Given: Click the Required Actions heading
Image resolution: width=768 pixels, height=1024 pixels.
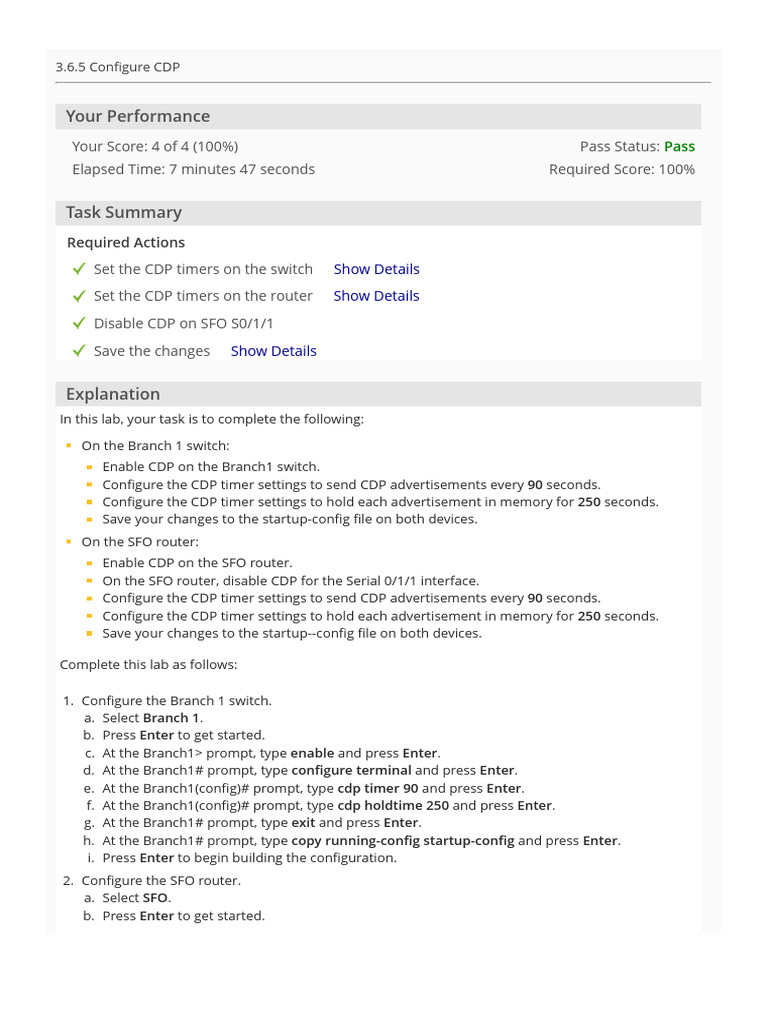Looking at the screenshot, I should [126, 242].
